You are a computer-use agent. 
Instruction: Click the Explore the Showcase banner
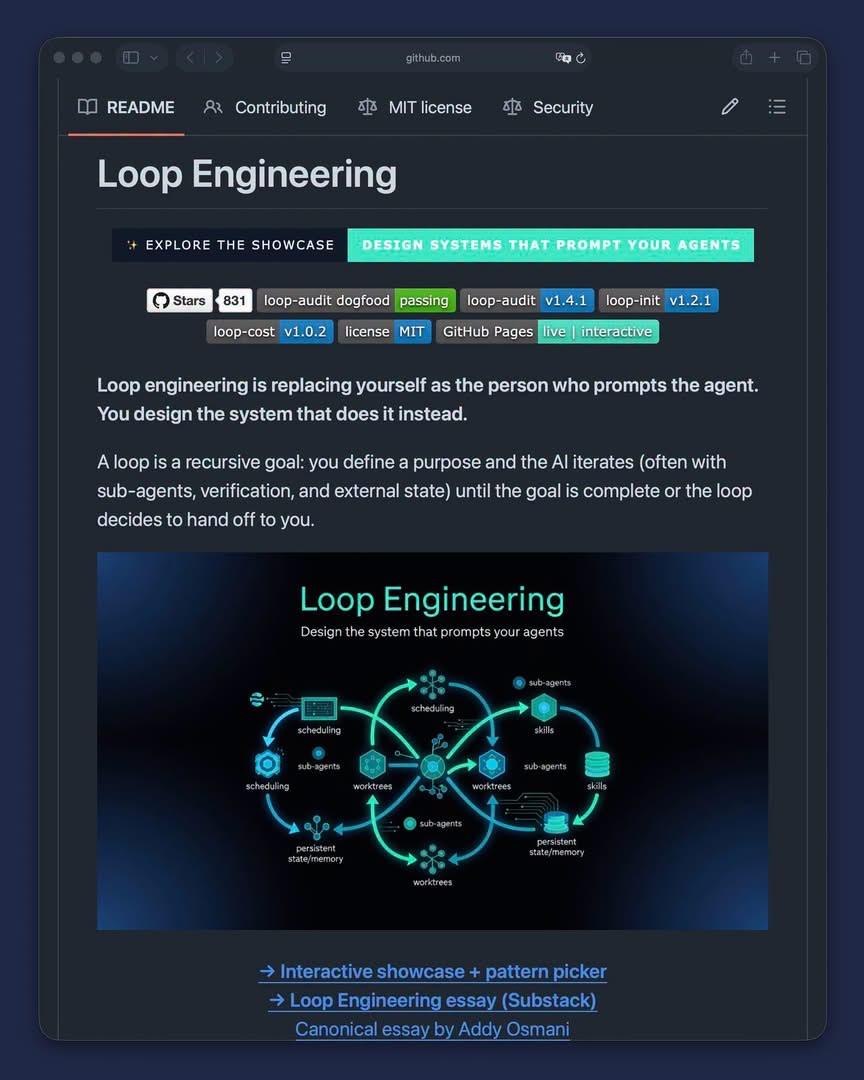click(230, 245)
